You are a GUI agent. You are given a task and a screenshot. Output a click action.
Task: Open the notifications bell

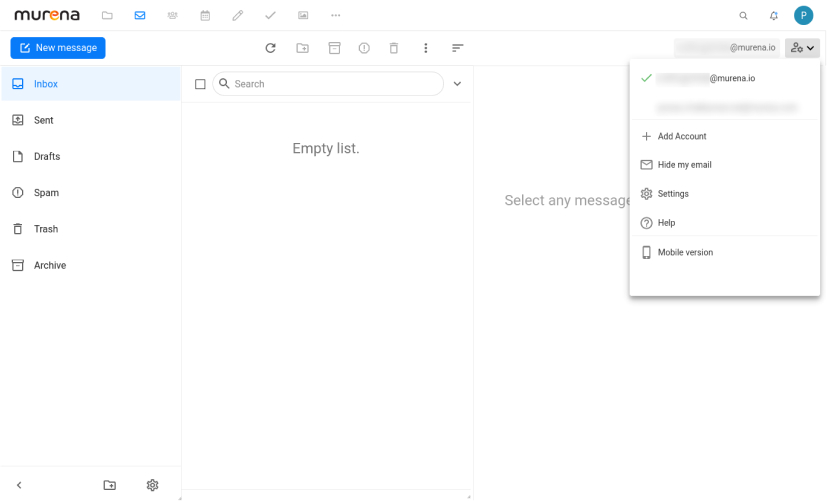[x=773, y=16]
